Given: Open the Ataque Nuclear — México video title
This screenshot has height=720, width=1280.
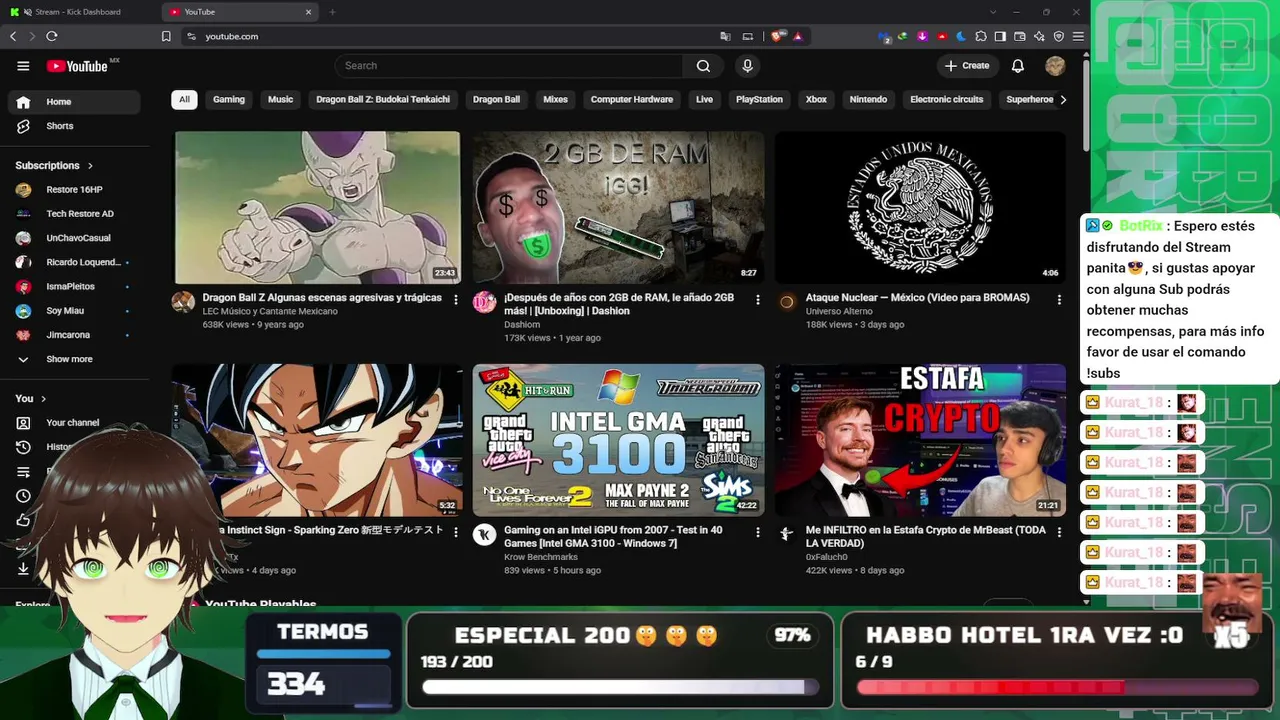Looking at the screenshot, I should point(917,298).
